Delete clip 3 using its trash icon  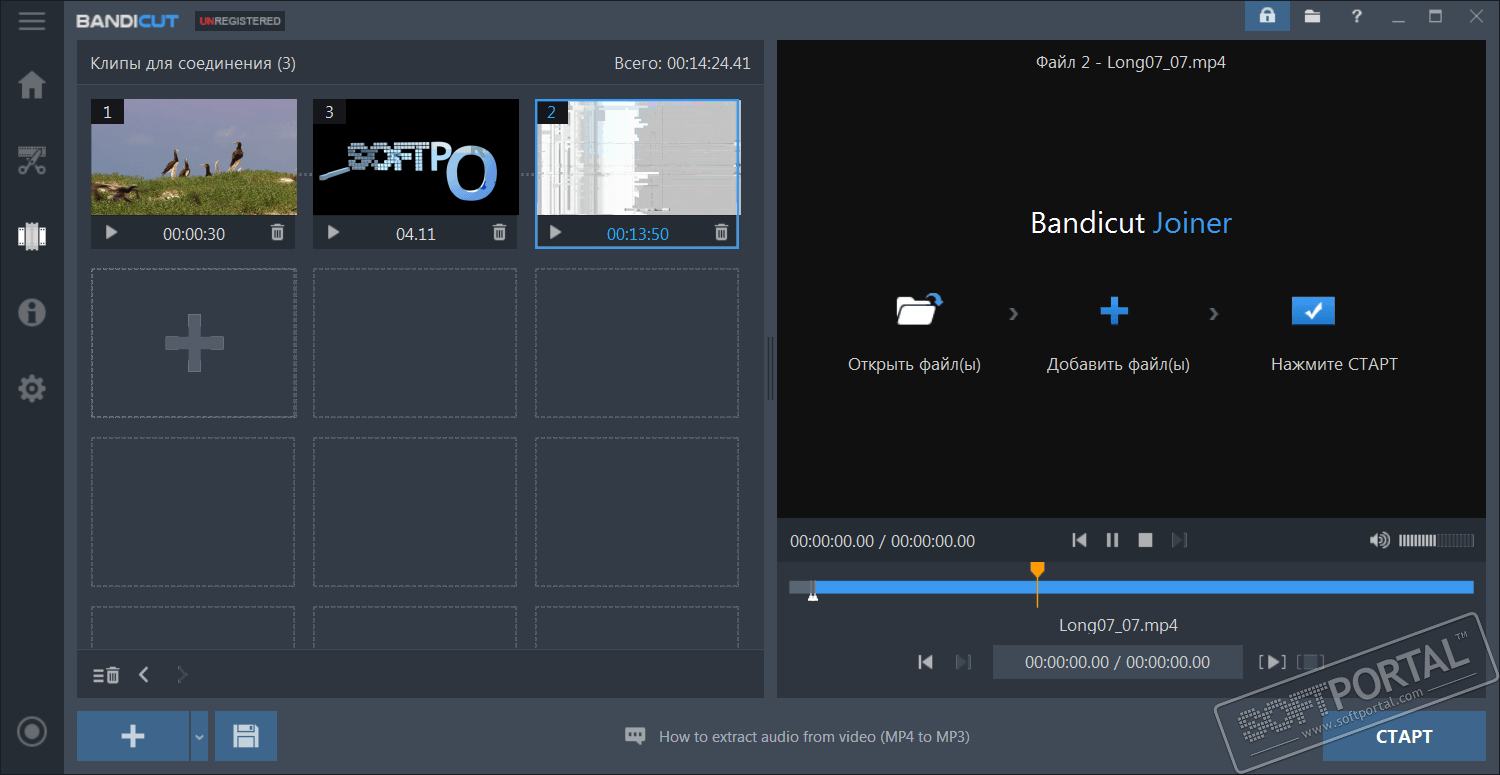pyautogui.click(x=499, y=233)
